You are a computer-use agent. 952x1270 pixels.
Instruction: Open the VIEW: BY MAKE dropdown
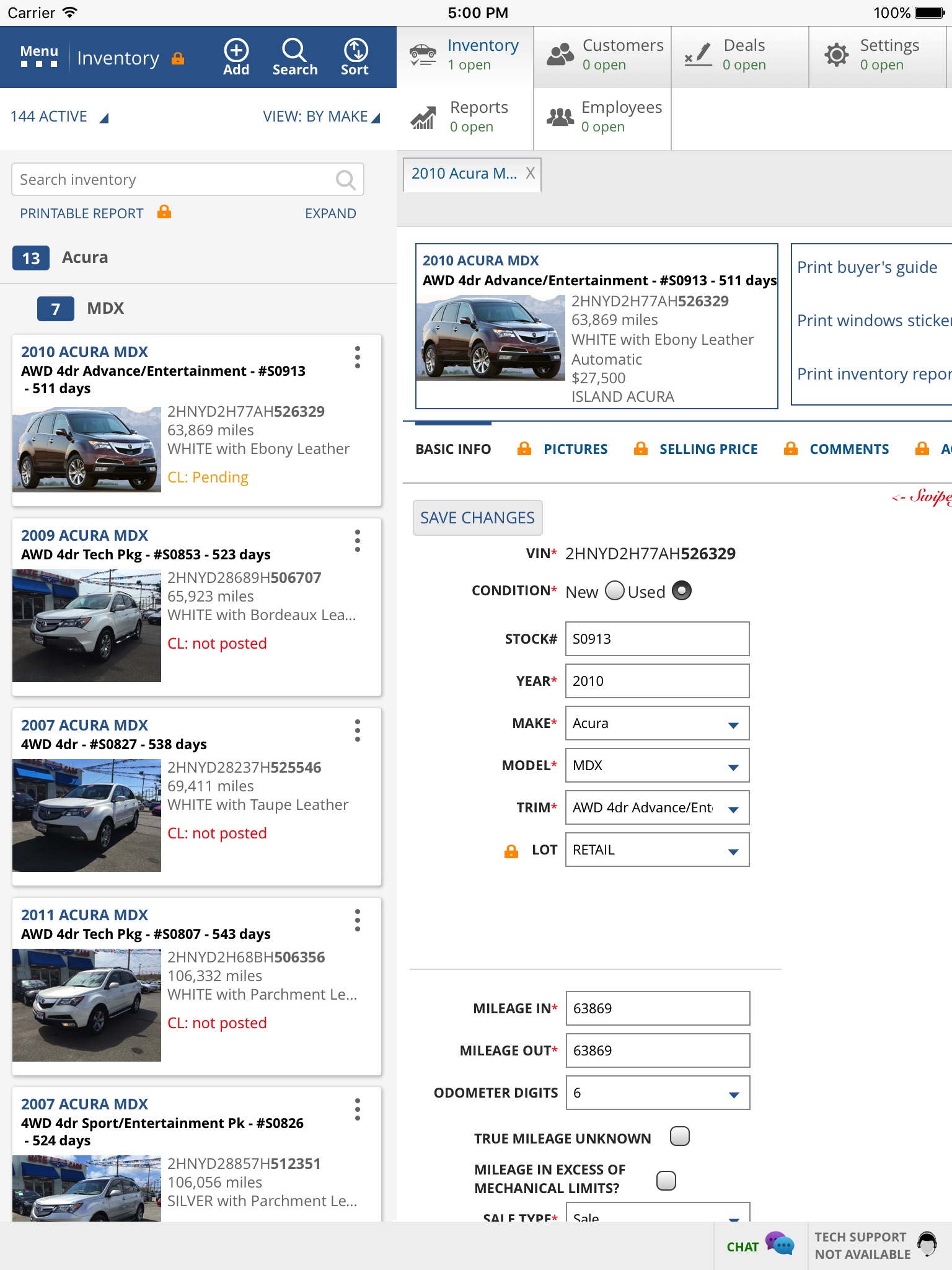(322, 117)
